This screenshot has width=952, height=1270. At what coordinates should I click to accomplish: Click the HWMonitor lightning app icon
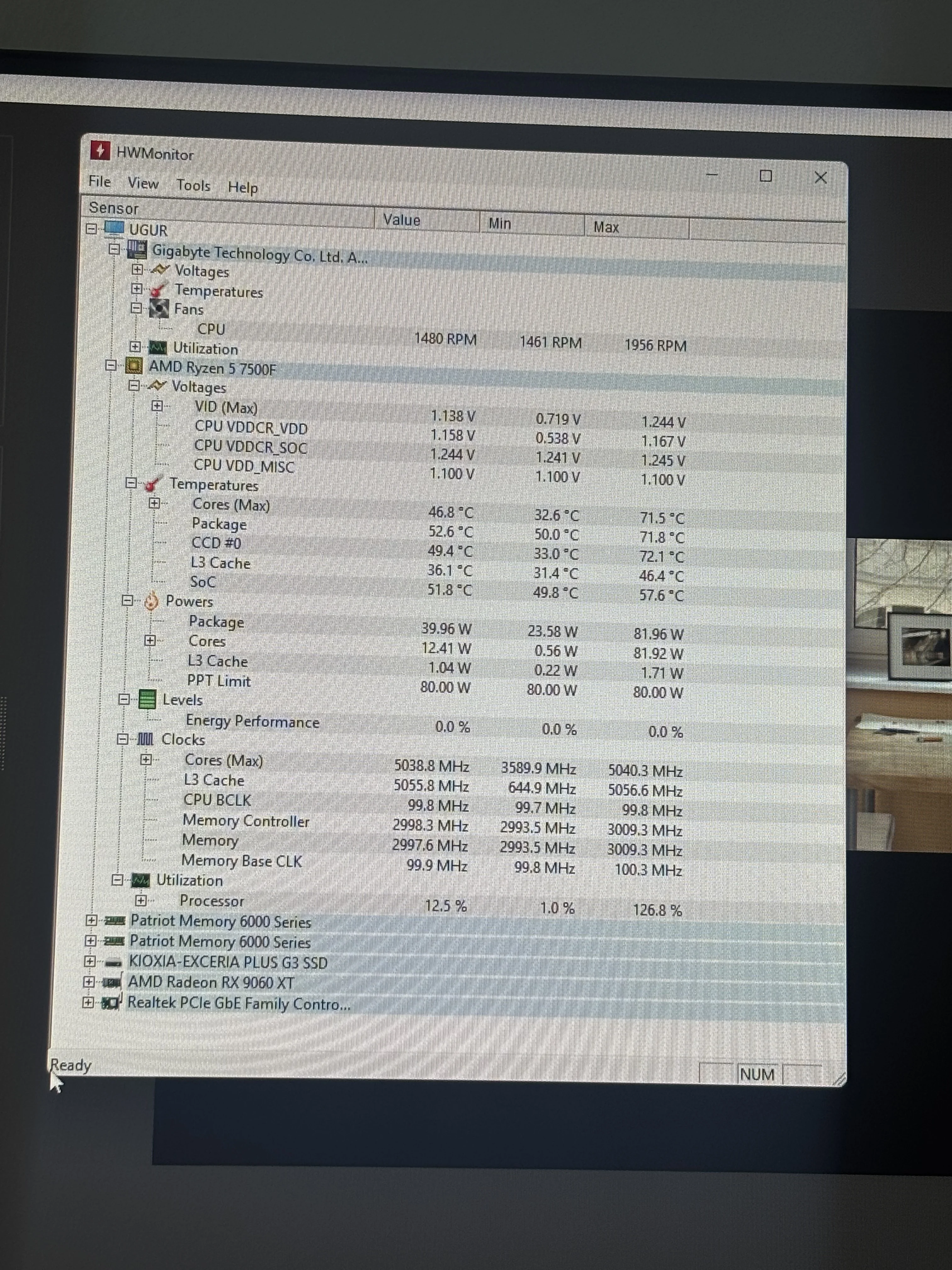(x=100, y=151)
